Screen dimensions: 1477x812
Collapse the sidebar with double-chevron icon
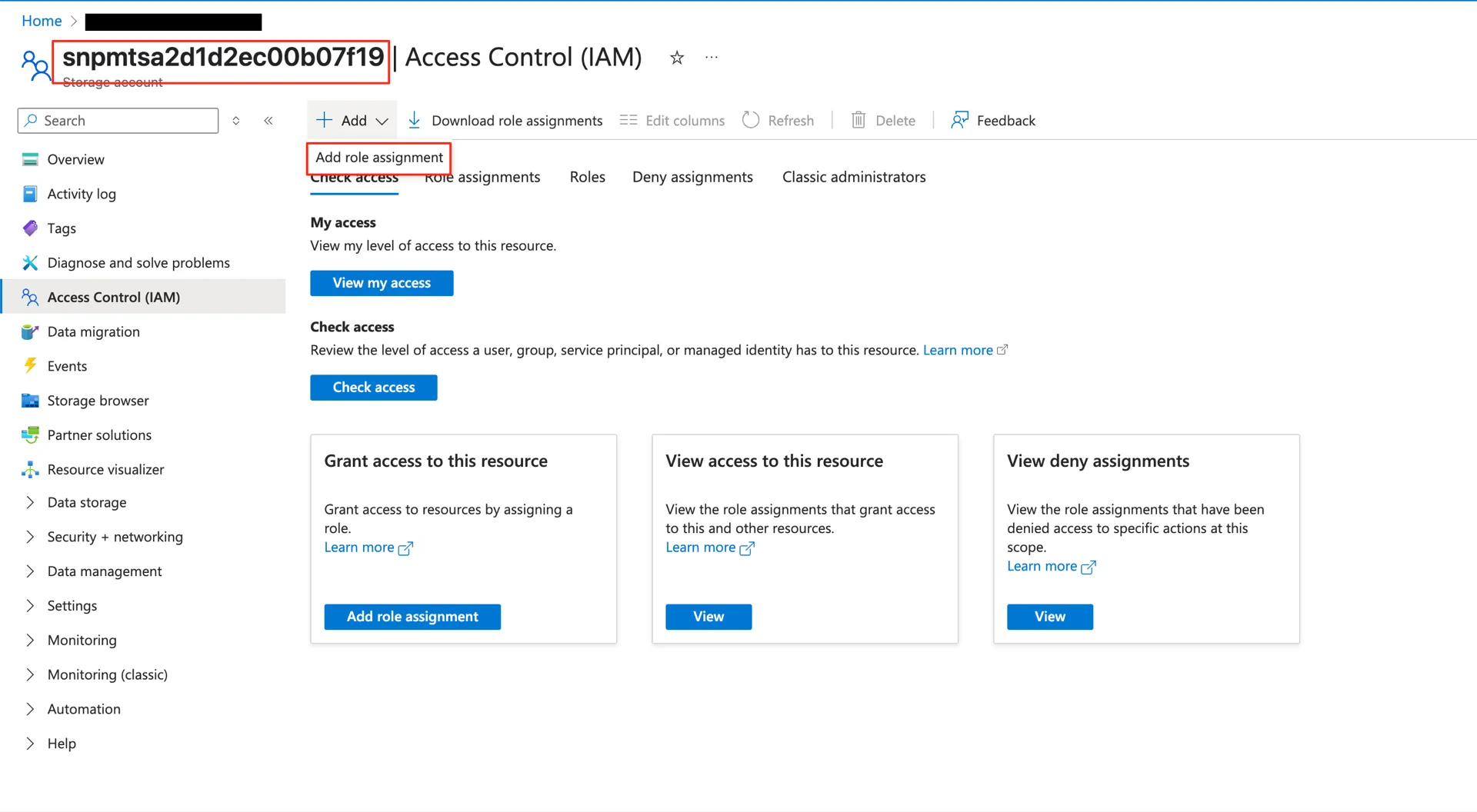pos(268,121)
